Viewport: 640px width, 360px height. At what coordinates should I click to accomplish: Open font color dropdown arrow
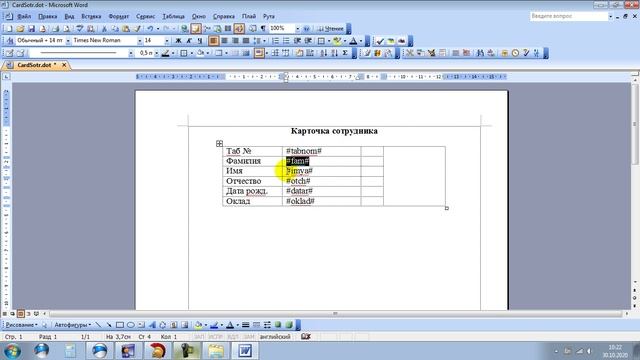[361, 41]
